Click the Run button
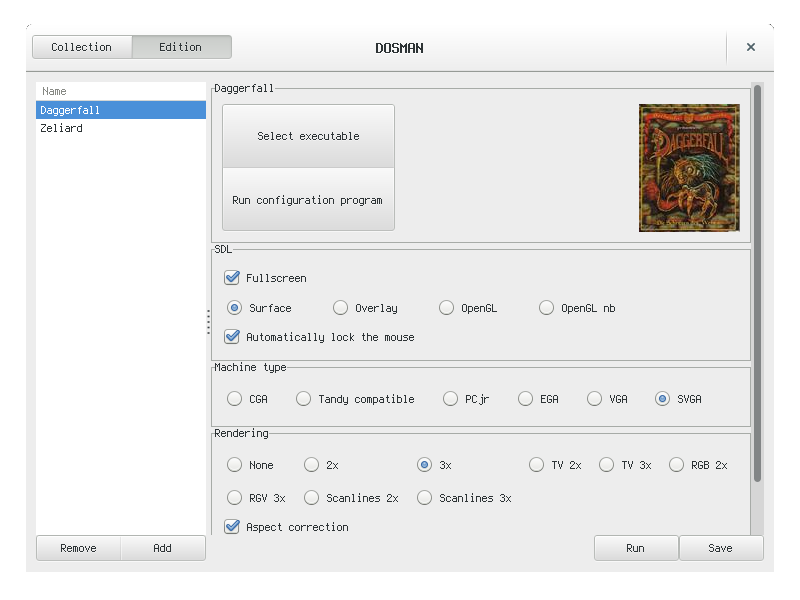800x600 pixels. pos(636,548)
